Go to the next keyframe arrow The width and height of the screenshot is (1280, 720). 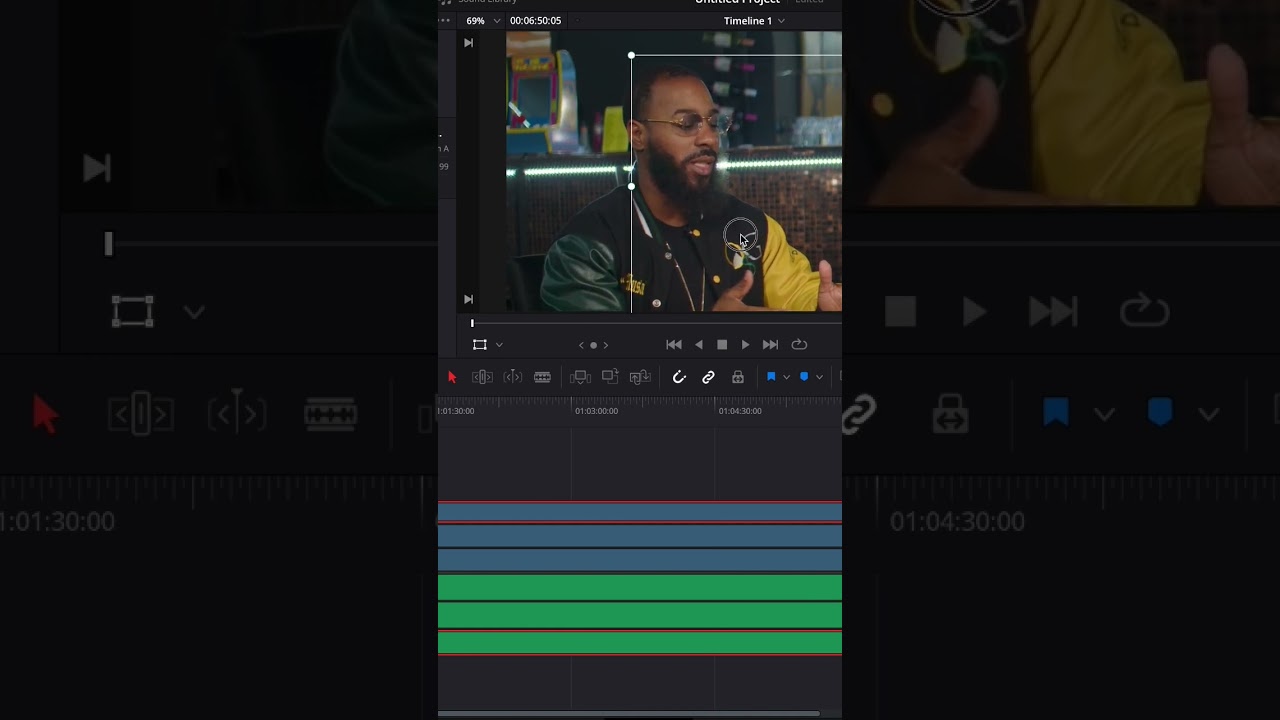click(x=605, y=345)
